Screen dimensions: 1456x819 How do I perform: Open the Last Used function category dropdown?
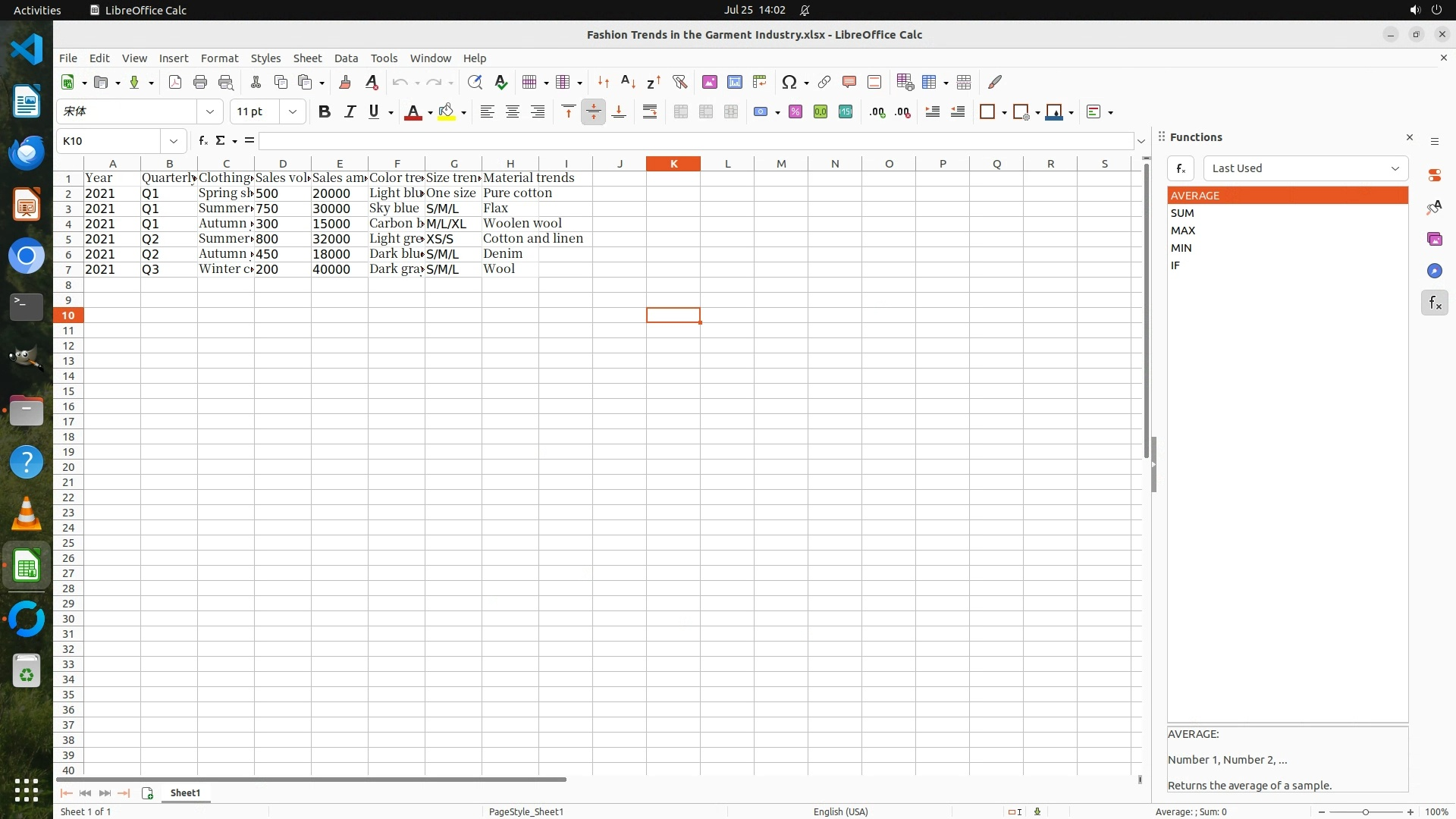[x=1305, y=168]
